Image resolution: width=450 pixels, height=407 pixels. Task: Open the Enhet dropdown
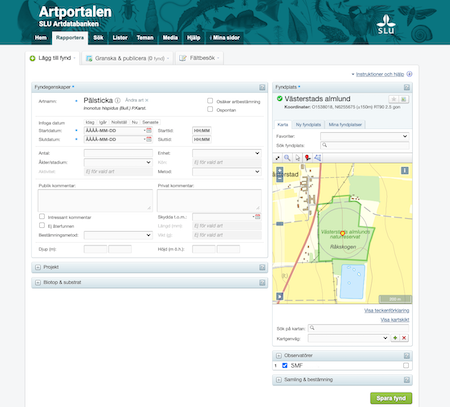coord(227,153)
